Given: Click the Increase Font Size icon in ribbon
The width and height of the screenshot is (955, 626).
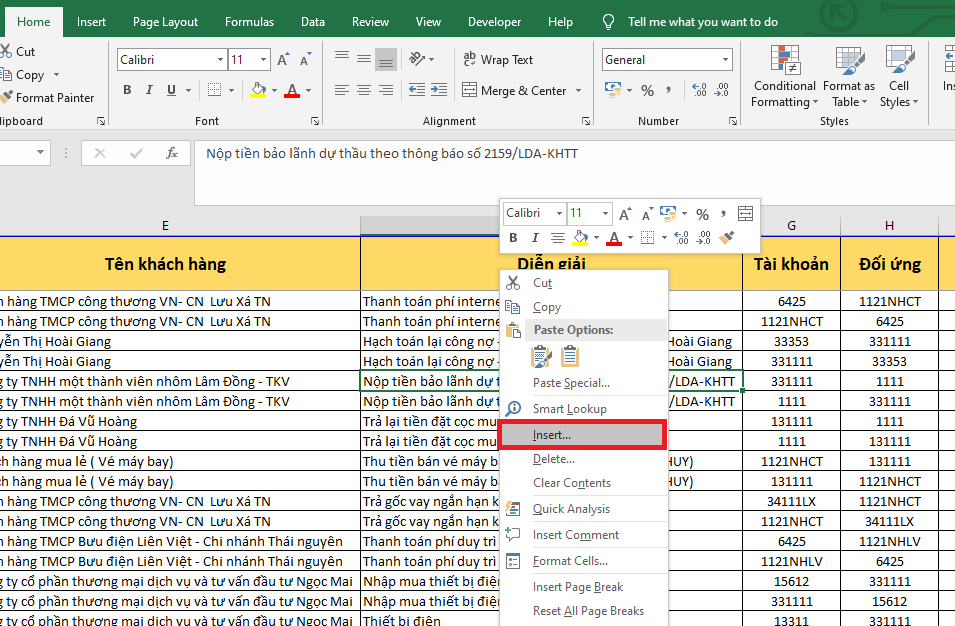Looking at the screenshot, I should (x=283, y=60).
